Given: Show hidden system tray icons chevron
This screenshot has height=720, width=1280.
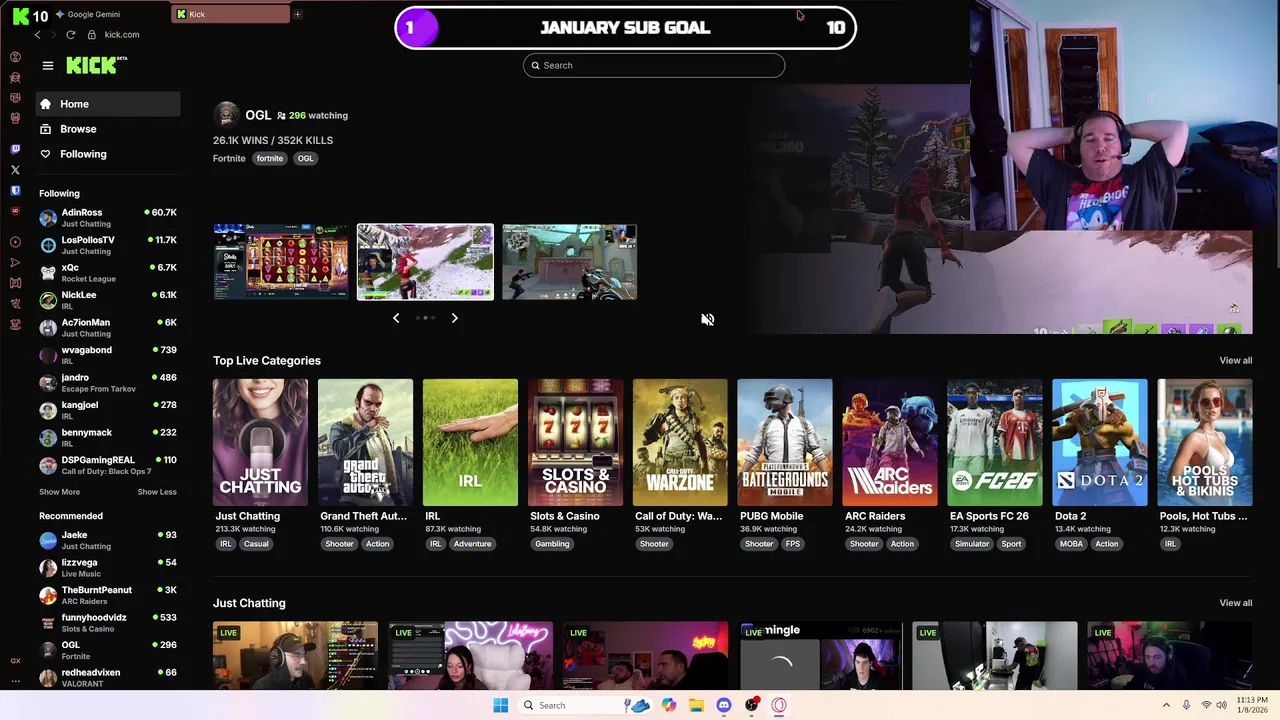Looking at the screenshot, I should 1166,705.
